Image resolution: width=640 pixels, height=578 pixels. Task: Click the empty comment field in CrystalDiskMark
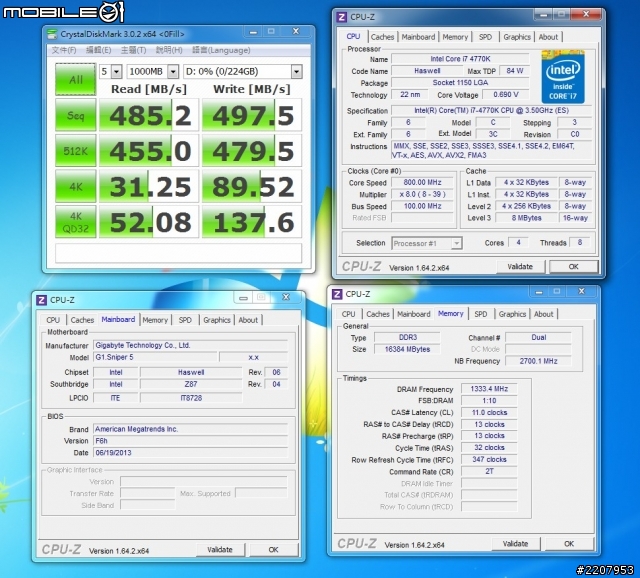(179, 253)
